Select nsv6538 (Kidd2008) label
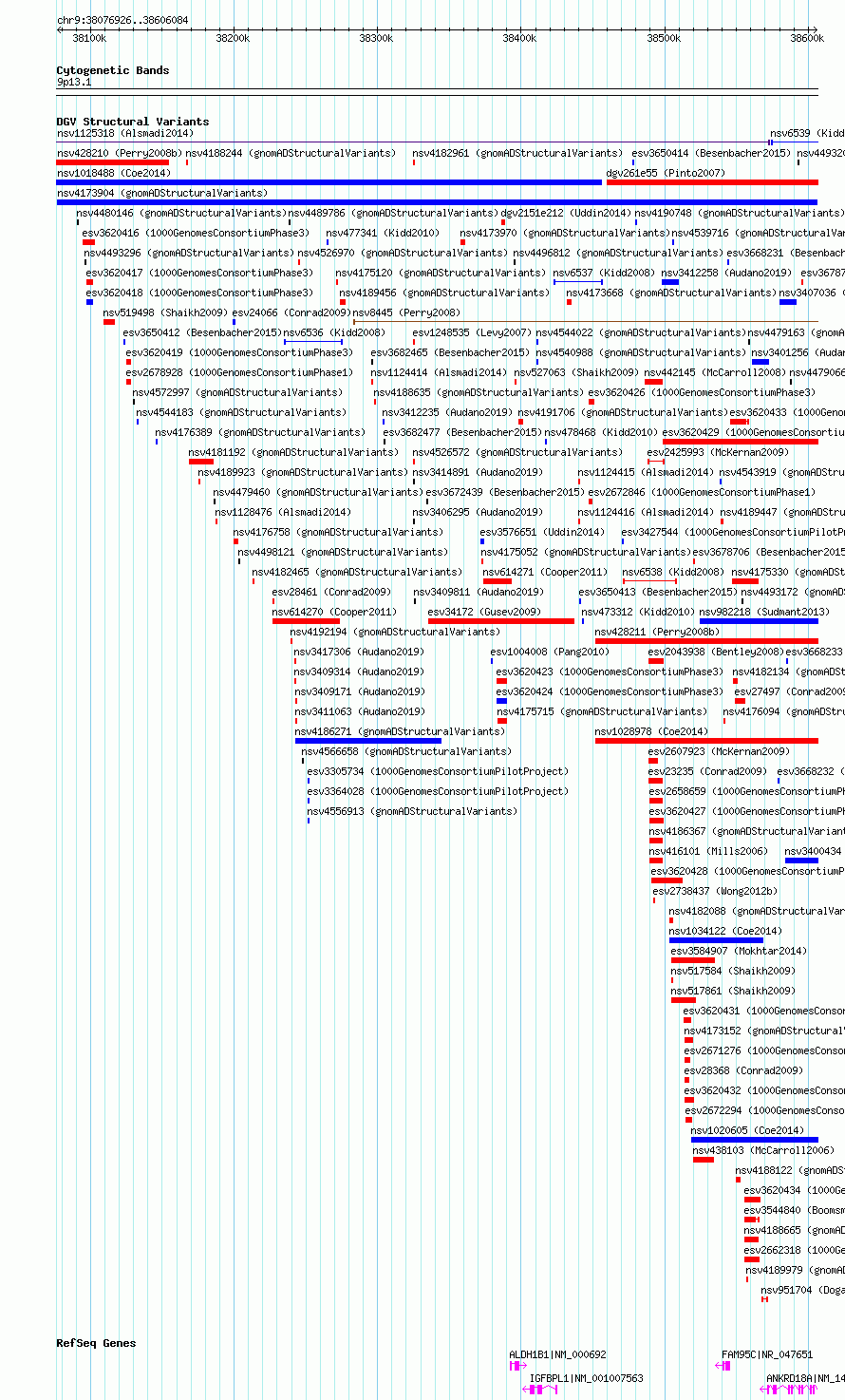The image size is (845, 1400). tap(673, 572)
